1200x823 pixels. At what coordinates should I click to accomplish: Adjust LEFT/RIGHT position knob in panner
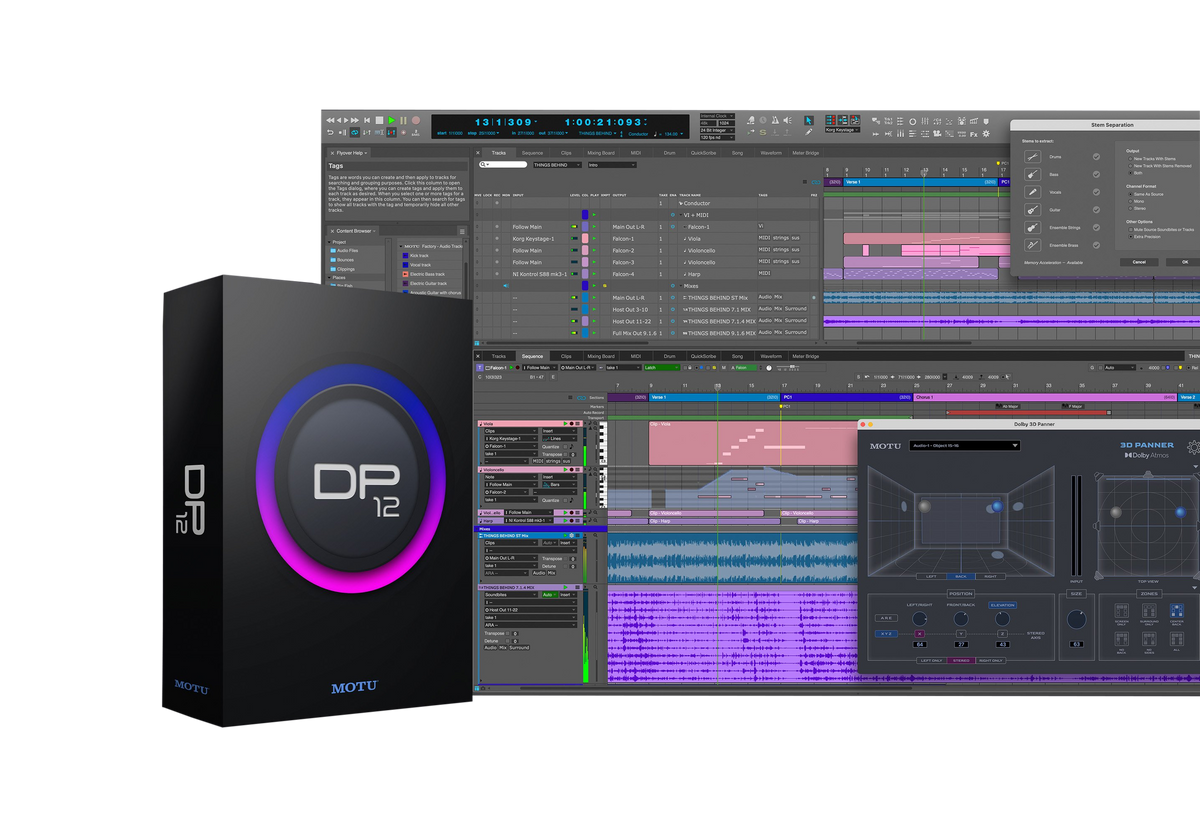point(919,619)
